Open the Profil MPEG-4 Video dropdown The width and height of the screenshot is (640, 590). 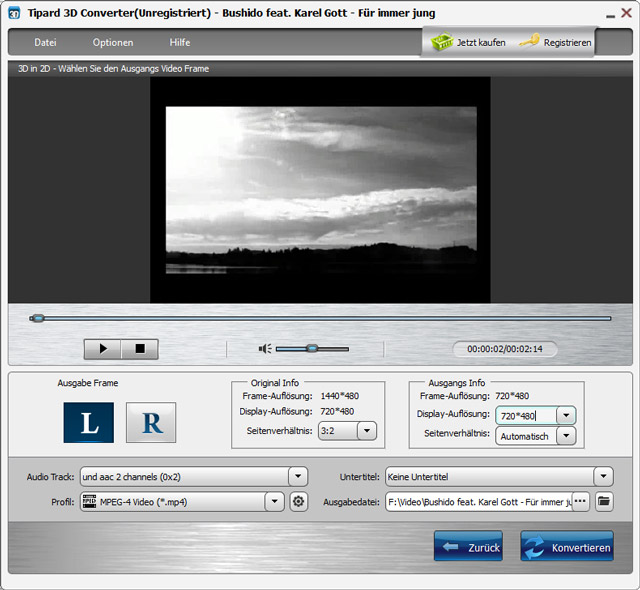[x=274, y=501]
